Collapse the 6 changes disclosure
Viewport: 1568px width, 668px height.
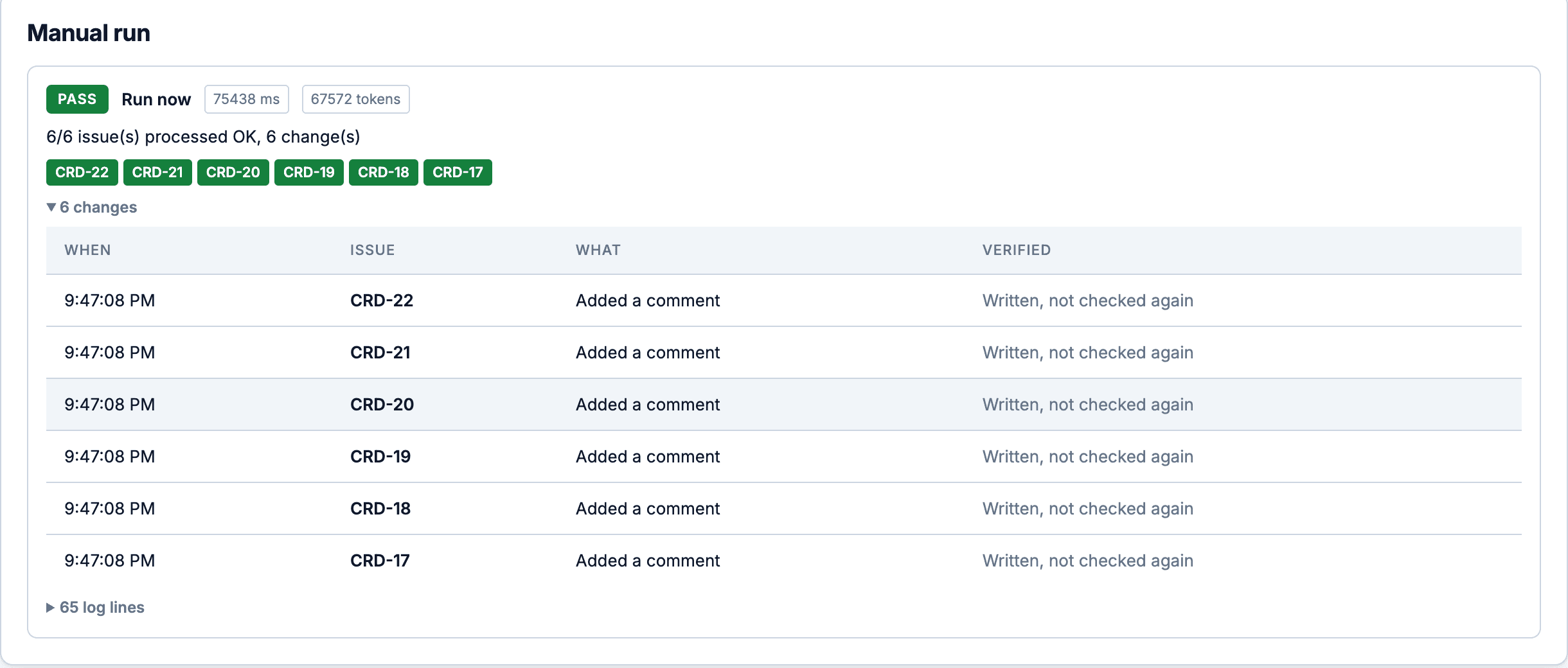[92, 207]
